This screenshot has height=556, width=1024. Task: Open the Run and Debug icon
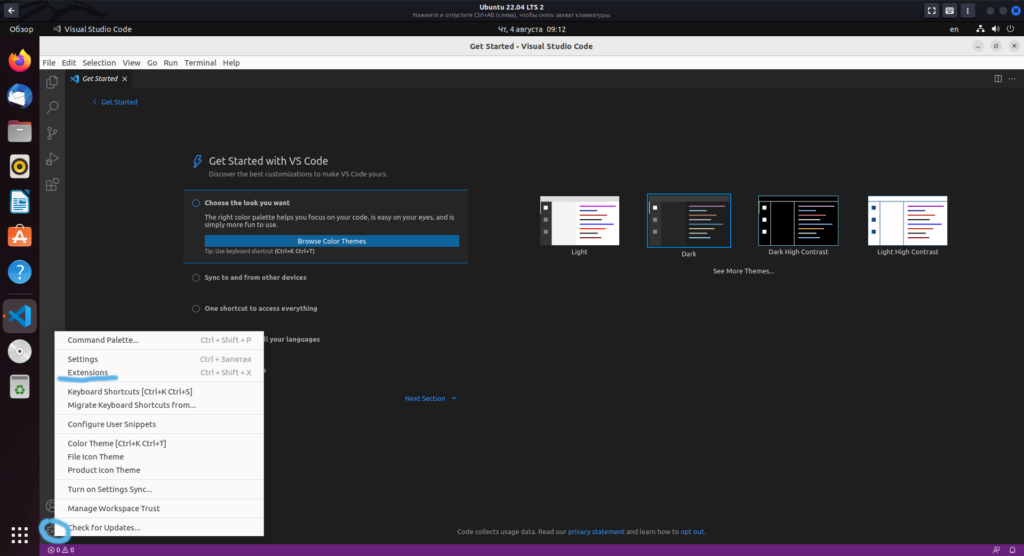[x=52, y=159]
